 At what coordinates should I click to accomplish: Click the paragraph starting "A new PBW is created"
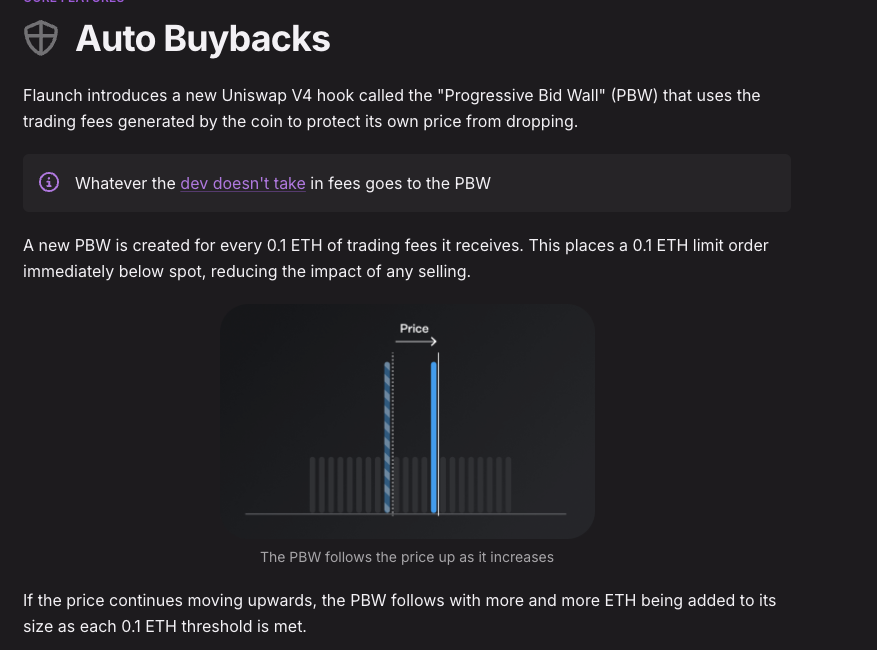(396, 258)
